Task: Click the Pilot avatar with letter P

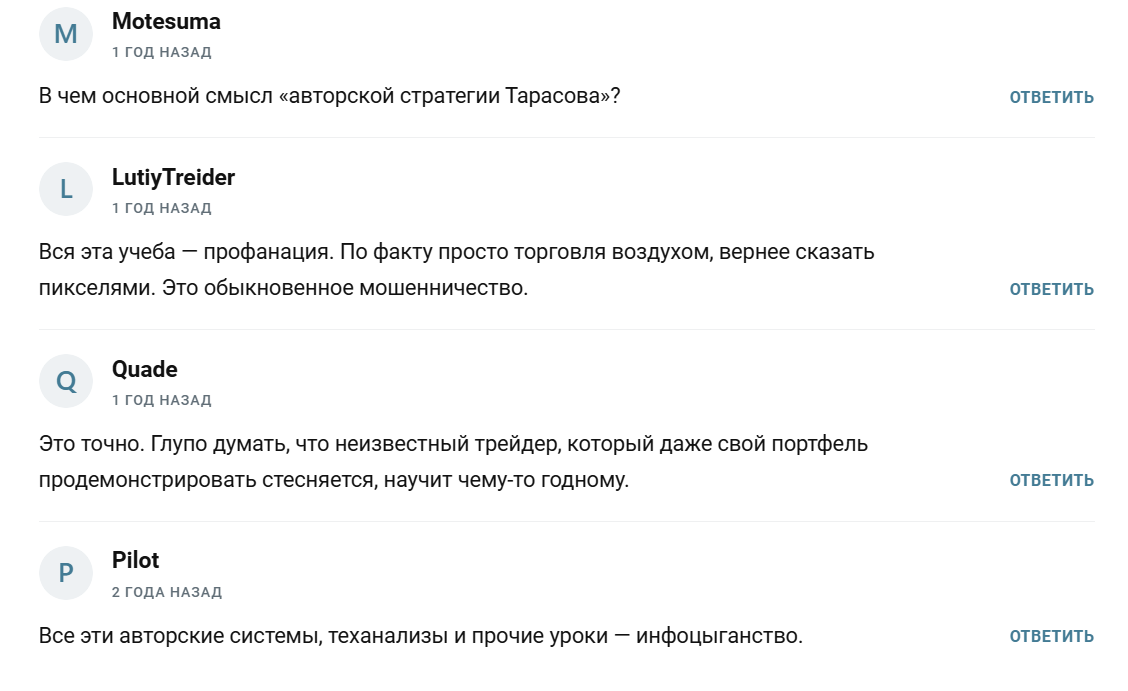Action: point(66,573)
